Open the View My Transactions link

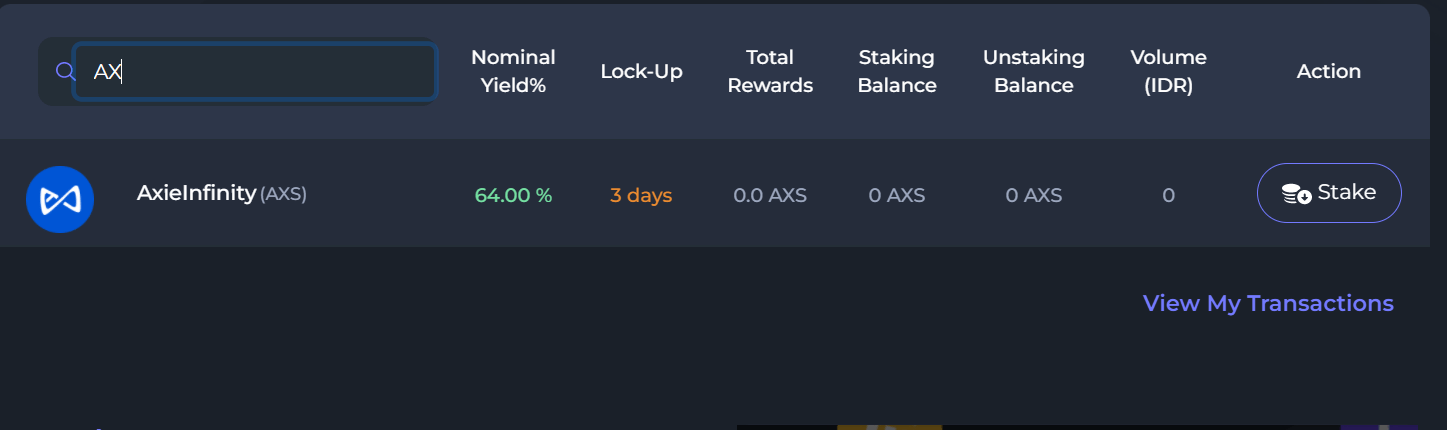(x=1267, y=303)
